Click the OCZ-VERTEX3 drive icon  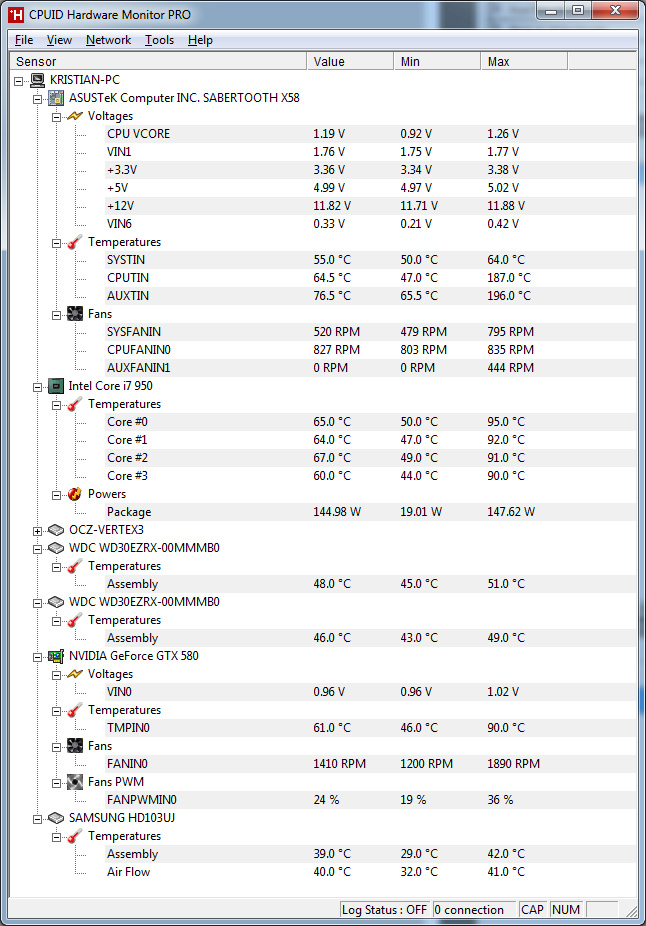(56, 530)
